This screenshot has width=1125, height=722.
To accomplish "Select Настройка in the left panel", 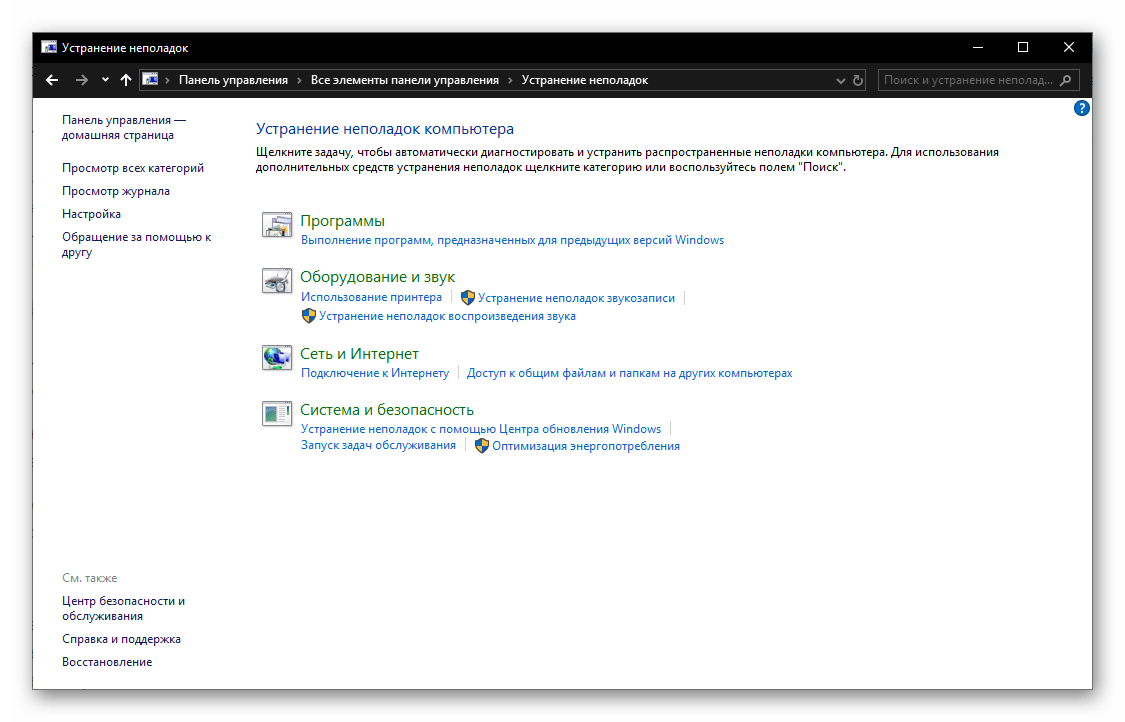I will coord(91,213).
